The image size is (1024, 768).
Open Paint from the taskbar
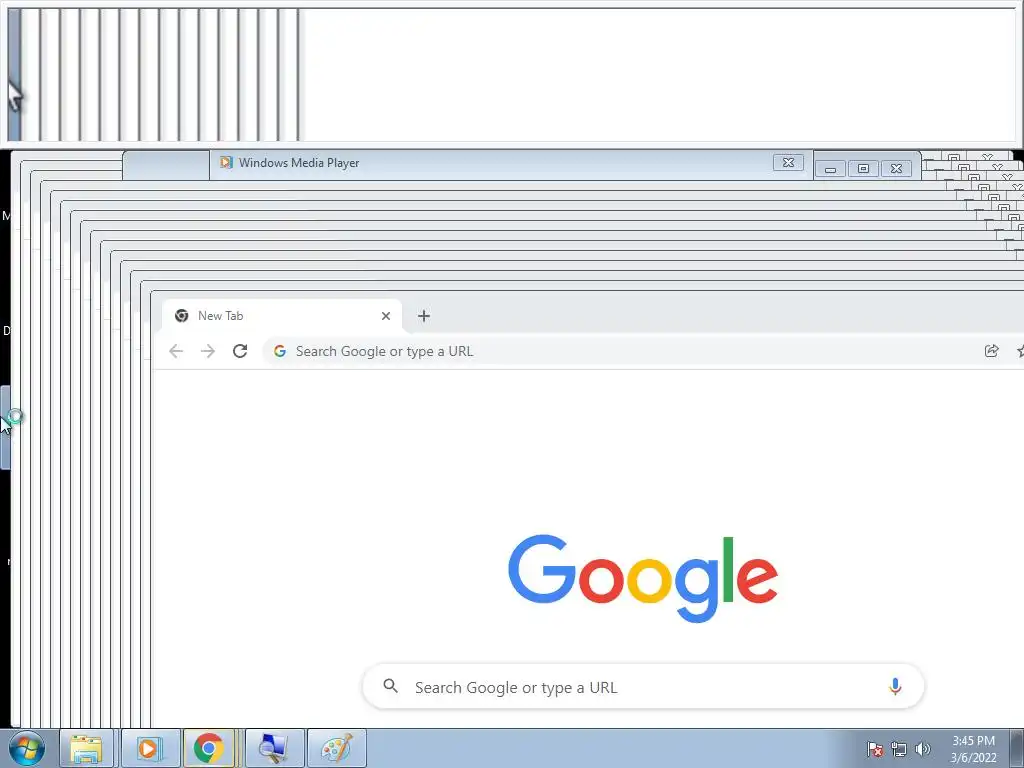point(337,748)
